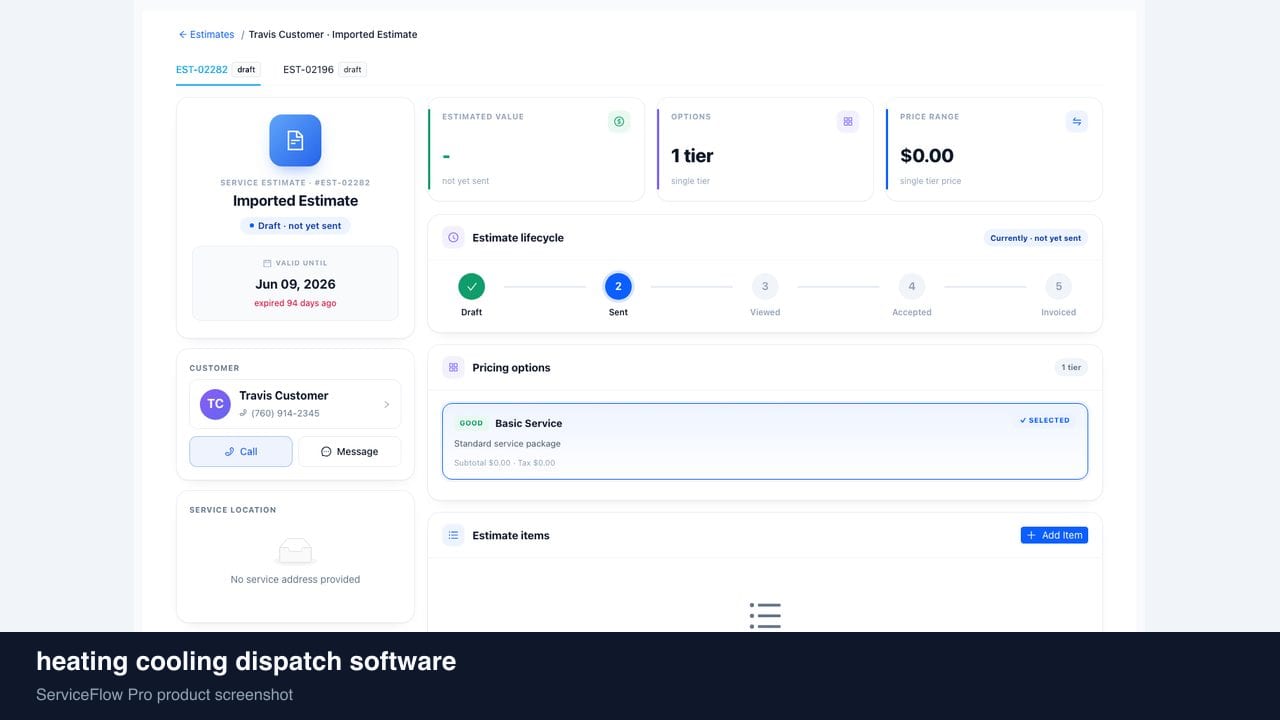The height and width of the screenshot is (720, 1280).
Task: Click the Viewed step number 3
Action: (765, 287)
